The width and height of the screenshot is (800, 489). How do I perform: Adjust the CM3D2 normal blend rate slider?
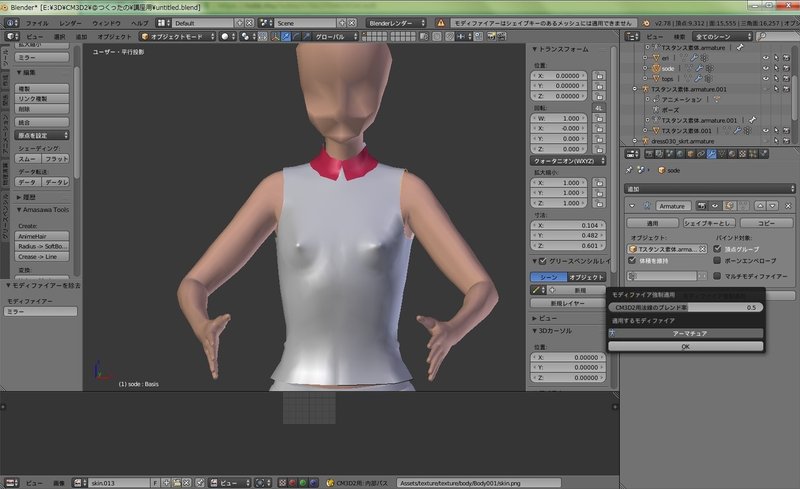685,307
